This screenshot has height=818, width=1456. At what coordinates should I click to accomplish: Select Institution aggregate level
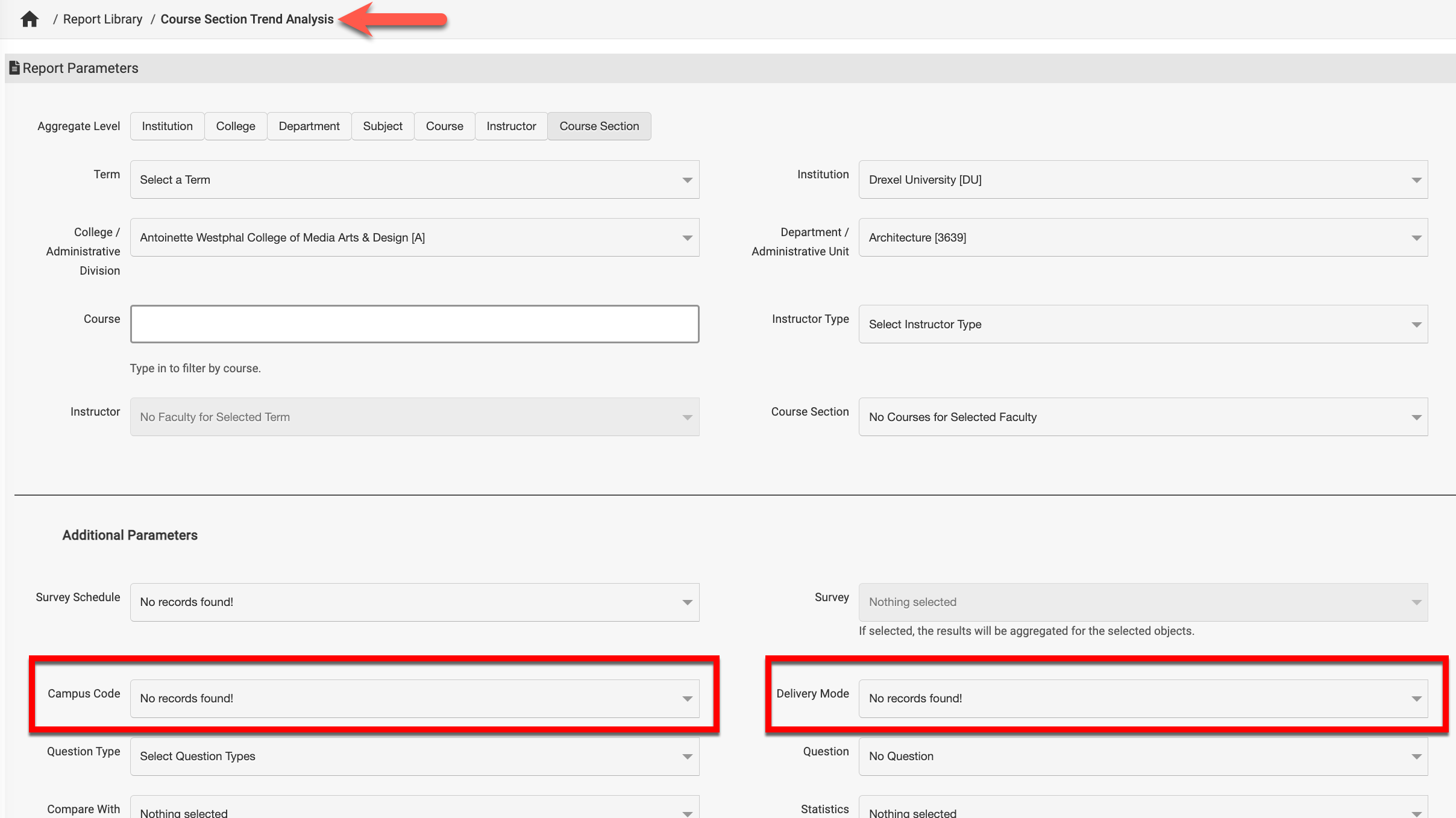tap(167, 126)
